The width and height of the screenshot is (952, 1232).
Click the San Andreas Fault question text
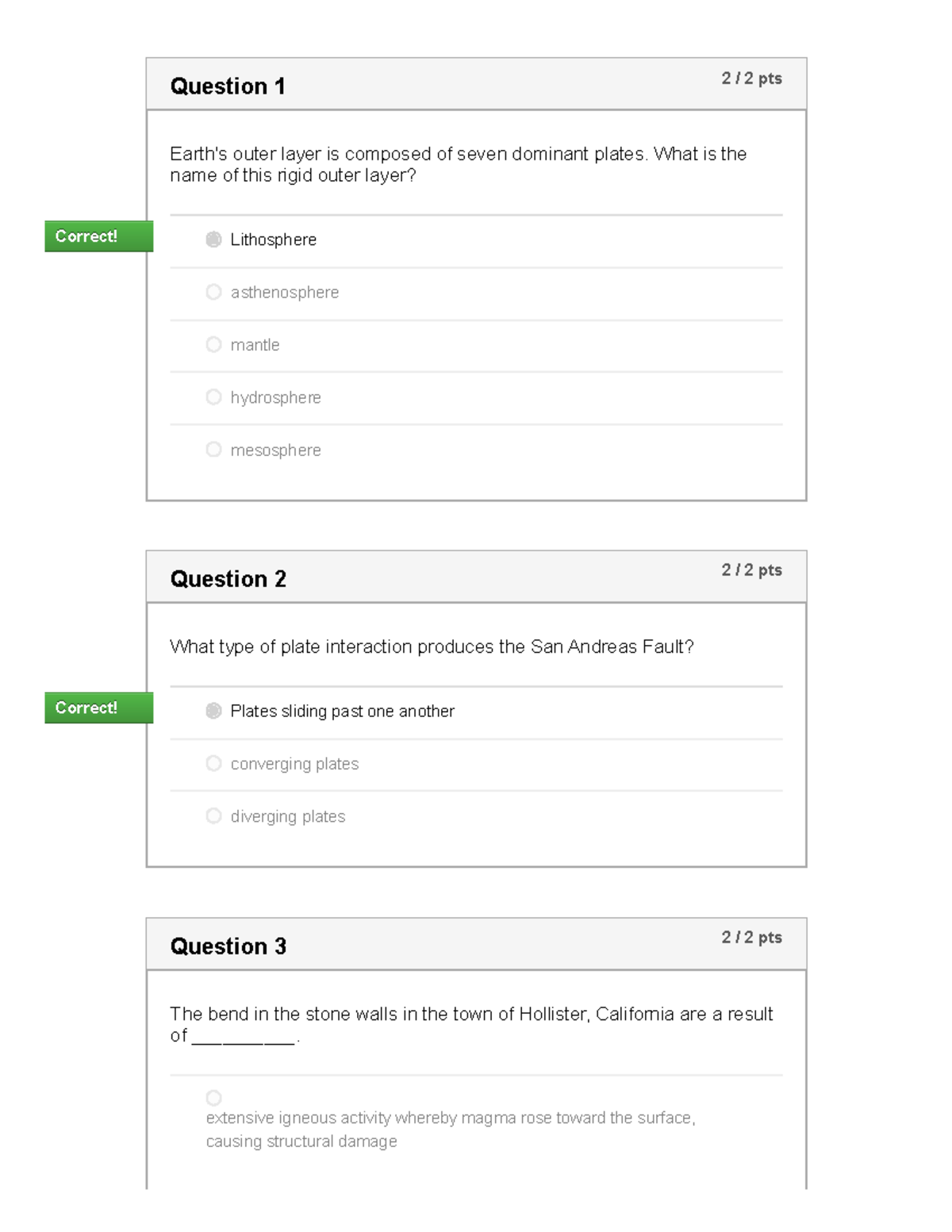431,646
